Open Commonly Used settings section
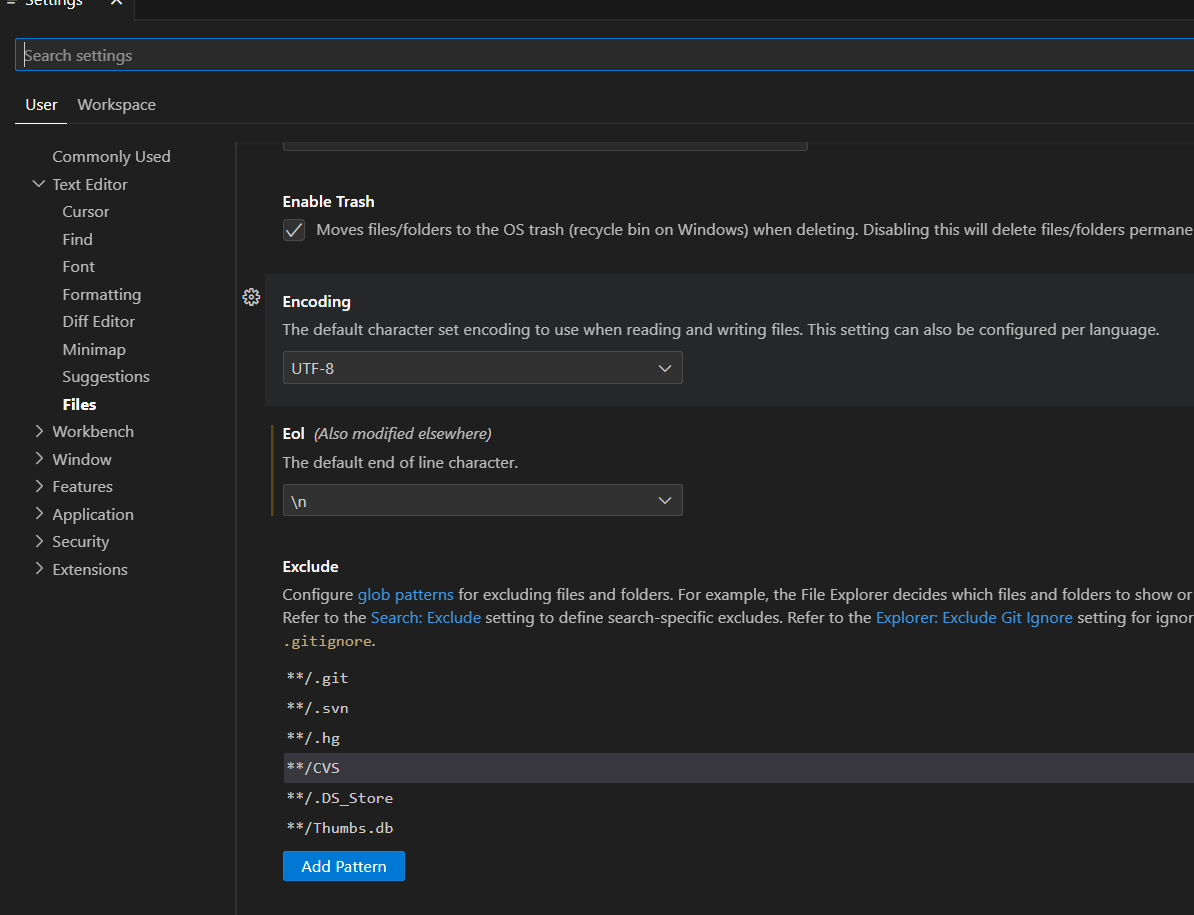 [x=111, y=157]
